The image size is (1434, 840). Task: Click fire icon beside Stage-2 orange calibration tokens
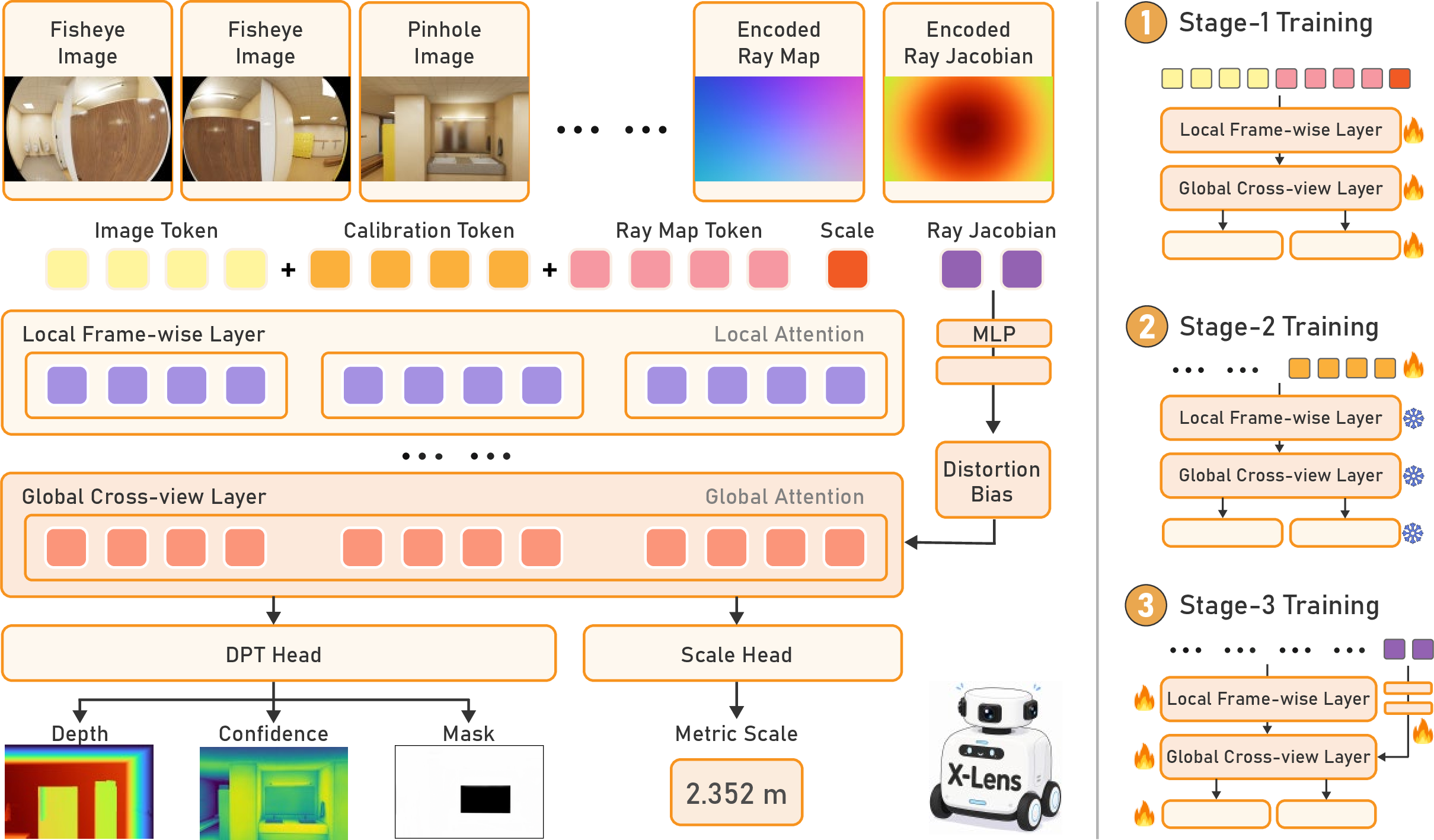1414,365
